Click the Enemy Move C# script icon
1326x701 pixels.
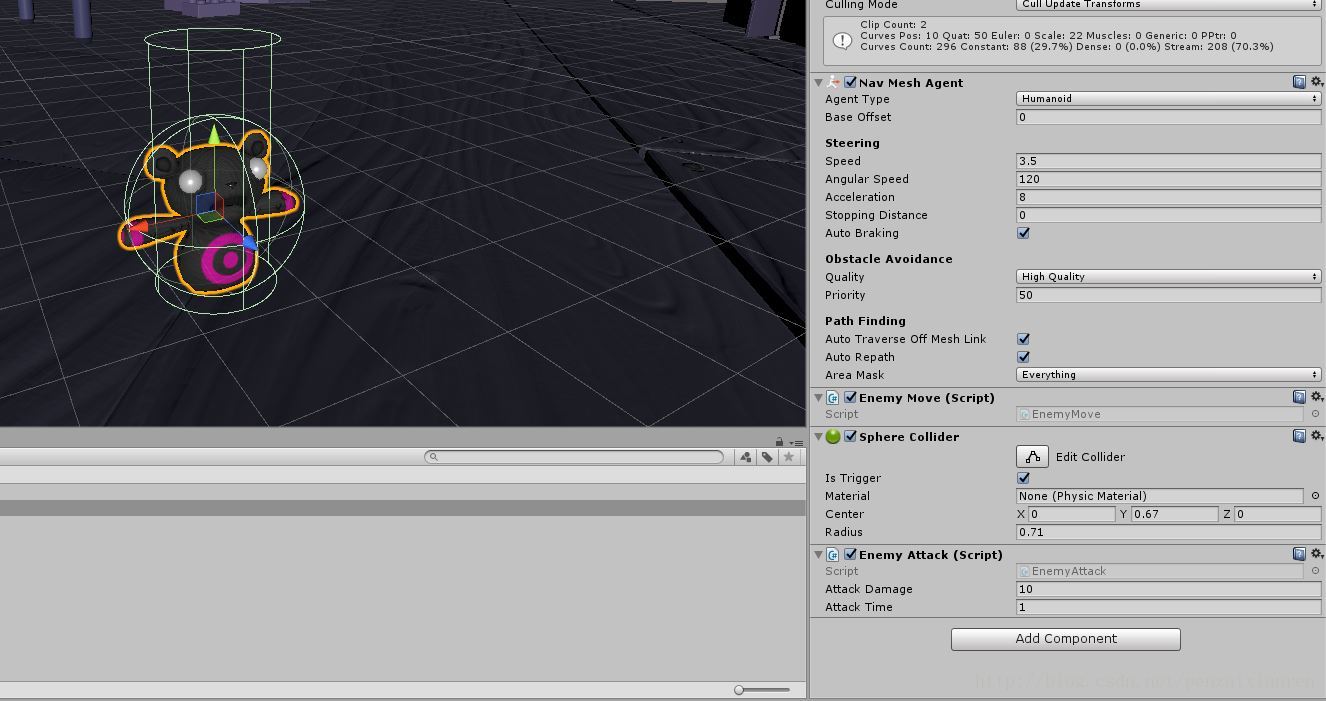pyautogui.click(x=833, y=398)
